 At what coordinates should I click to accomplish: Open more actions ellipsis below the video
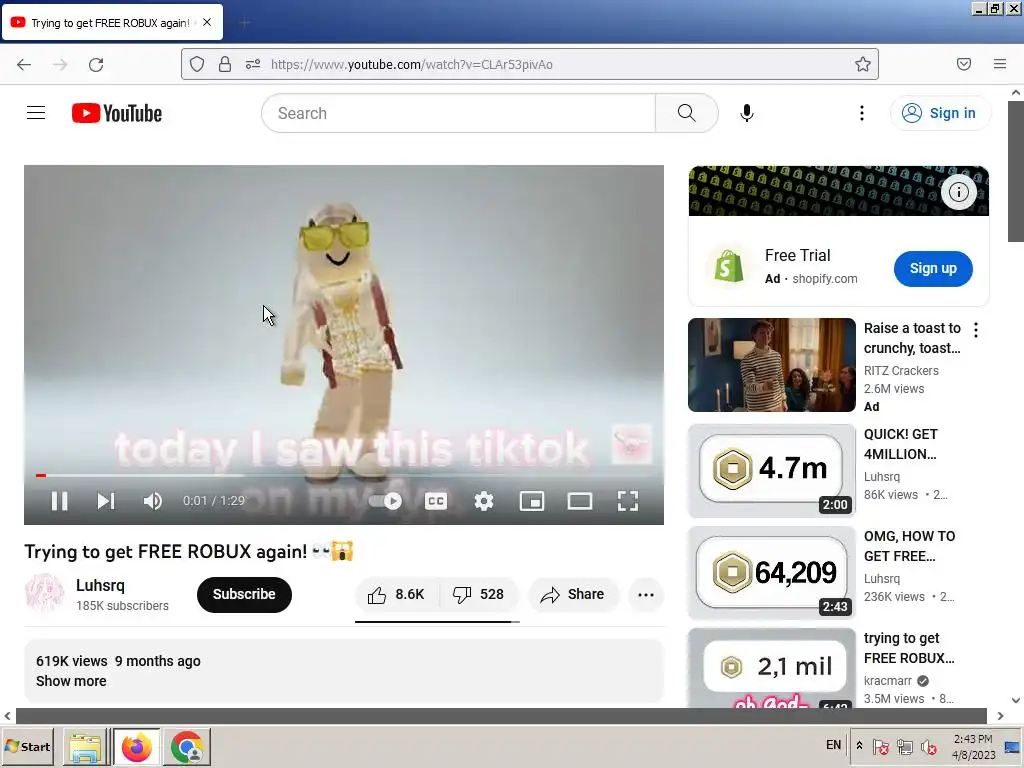pyautogui.click(x=646, y=594)
